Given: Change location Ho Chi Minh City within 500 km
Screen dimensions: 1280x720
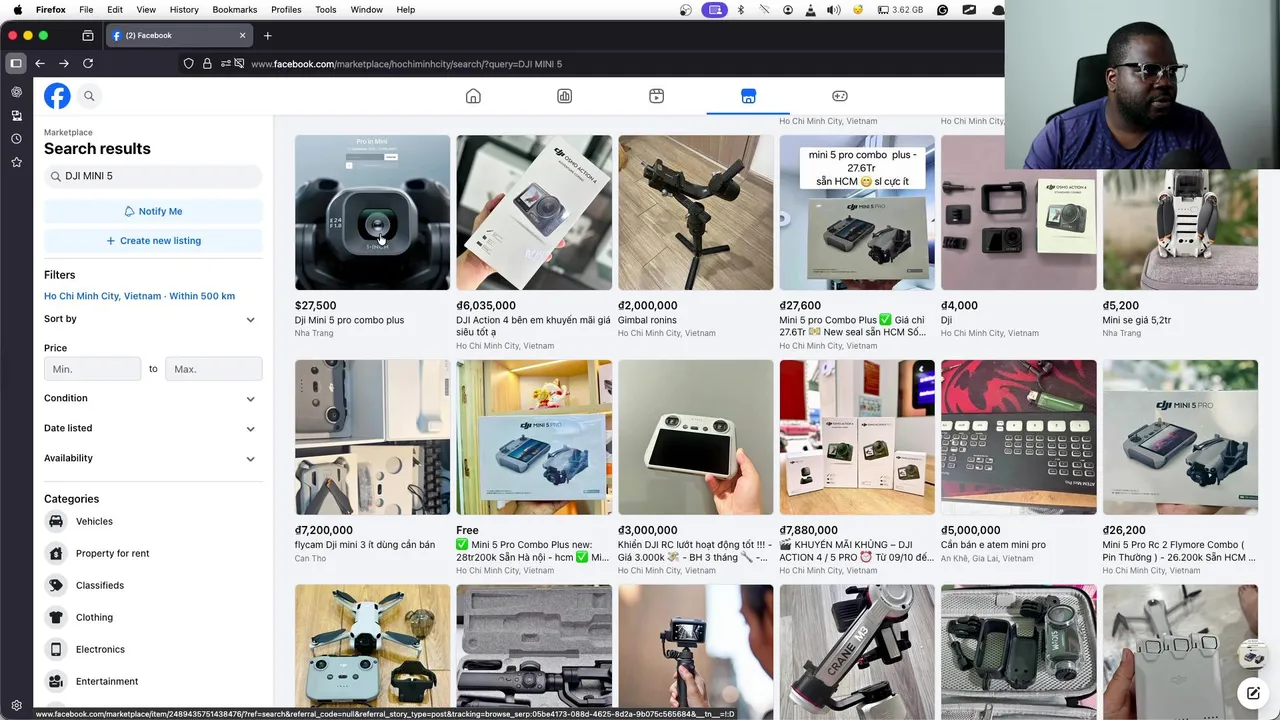Looking at the screenshot, I should click(139, 296).
